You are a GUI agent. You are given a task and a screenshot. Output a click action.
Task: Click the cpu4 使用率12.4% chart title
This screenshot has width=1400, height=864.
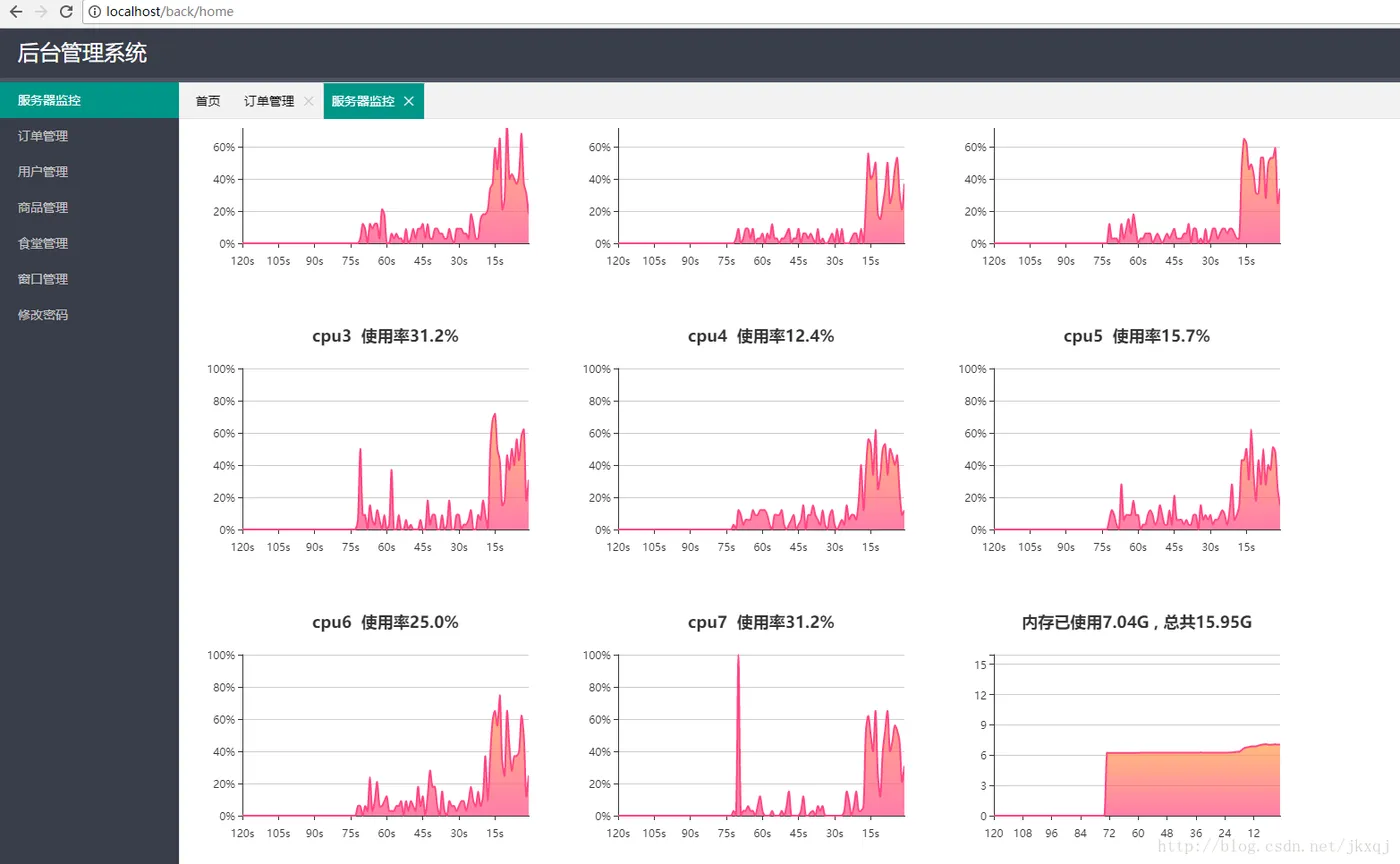pos(761,337)
